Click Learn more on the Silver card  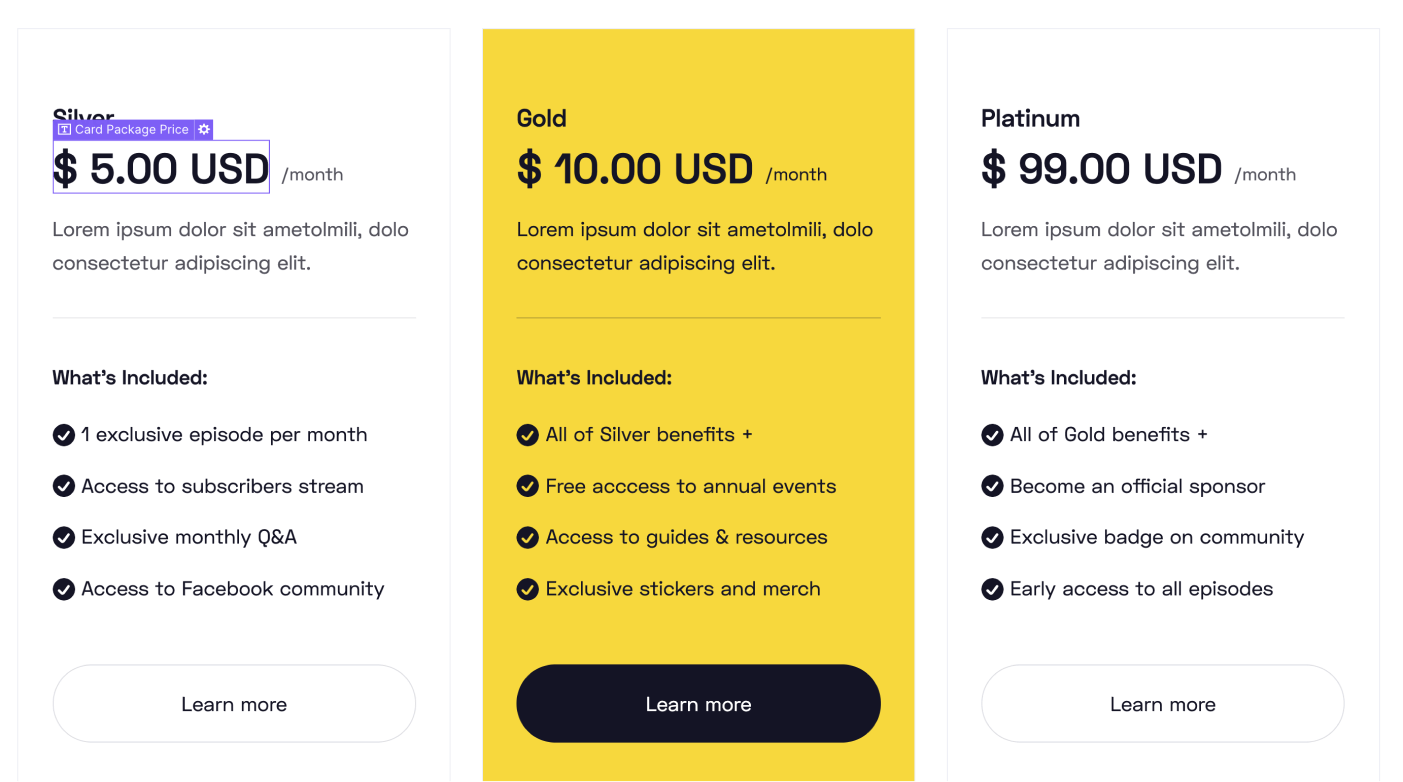(234, 703)
